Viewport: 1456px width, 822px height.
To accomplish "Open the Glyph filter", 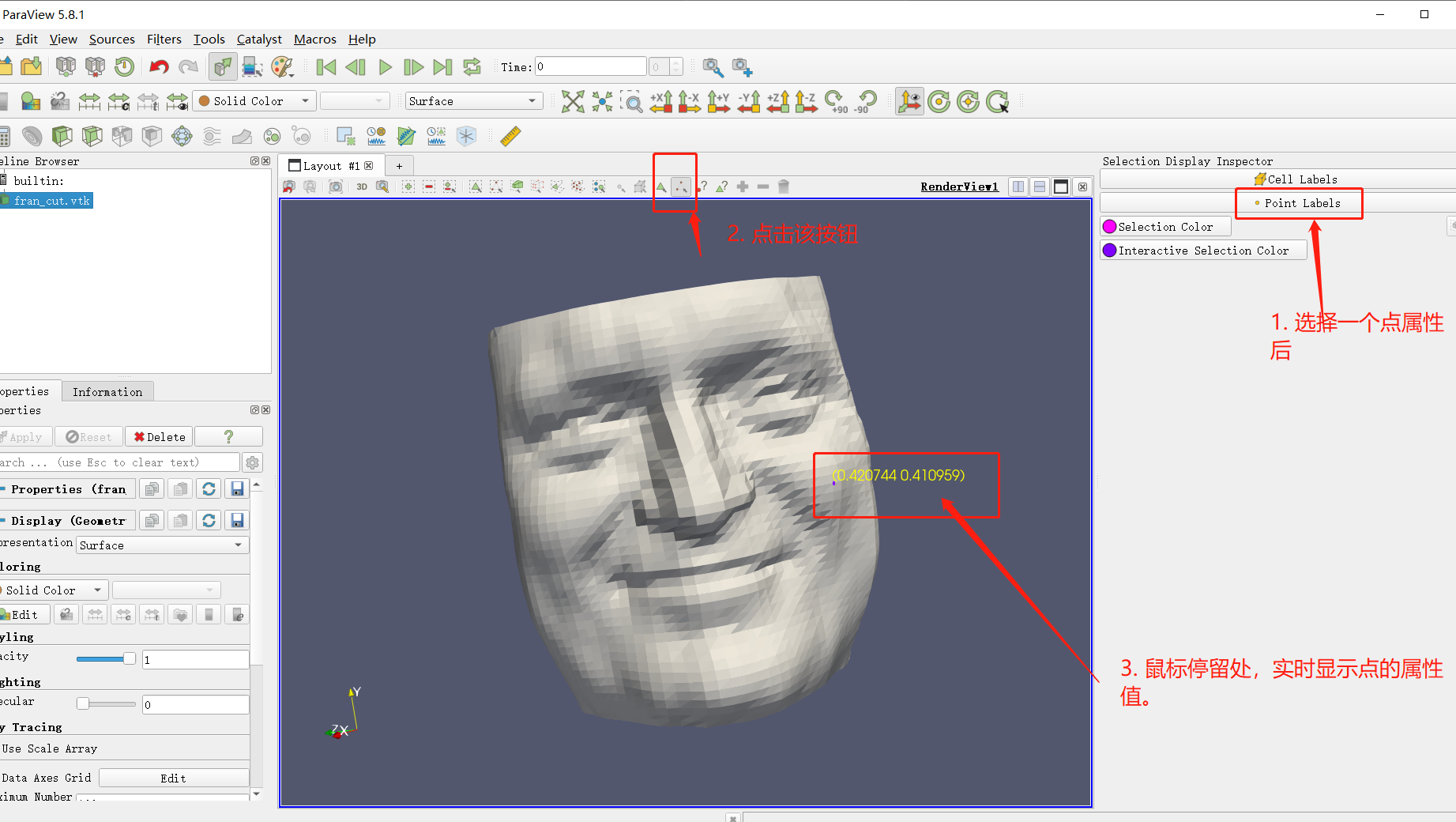I will click(182, 135).
